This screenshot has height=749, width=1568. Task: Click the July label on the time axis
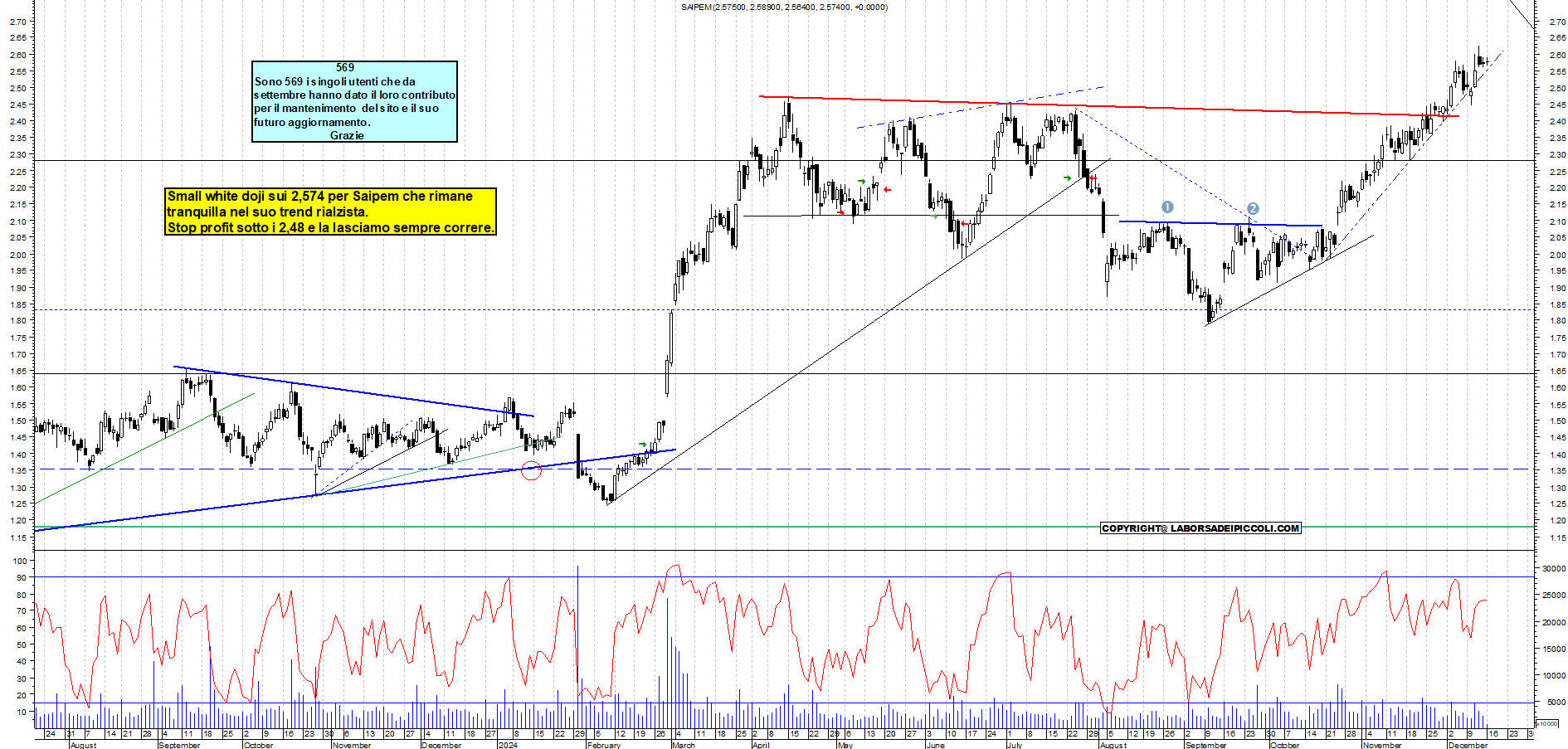point(1015,745)
